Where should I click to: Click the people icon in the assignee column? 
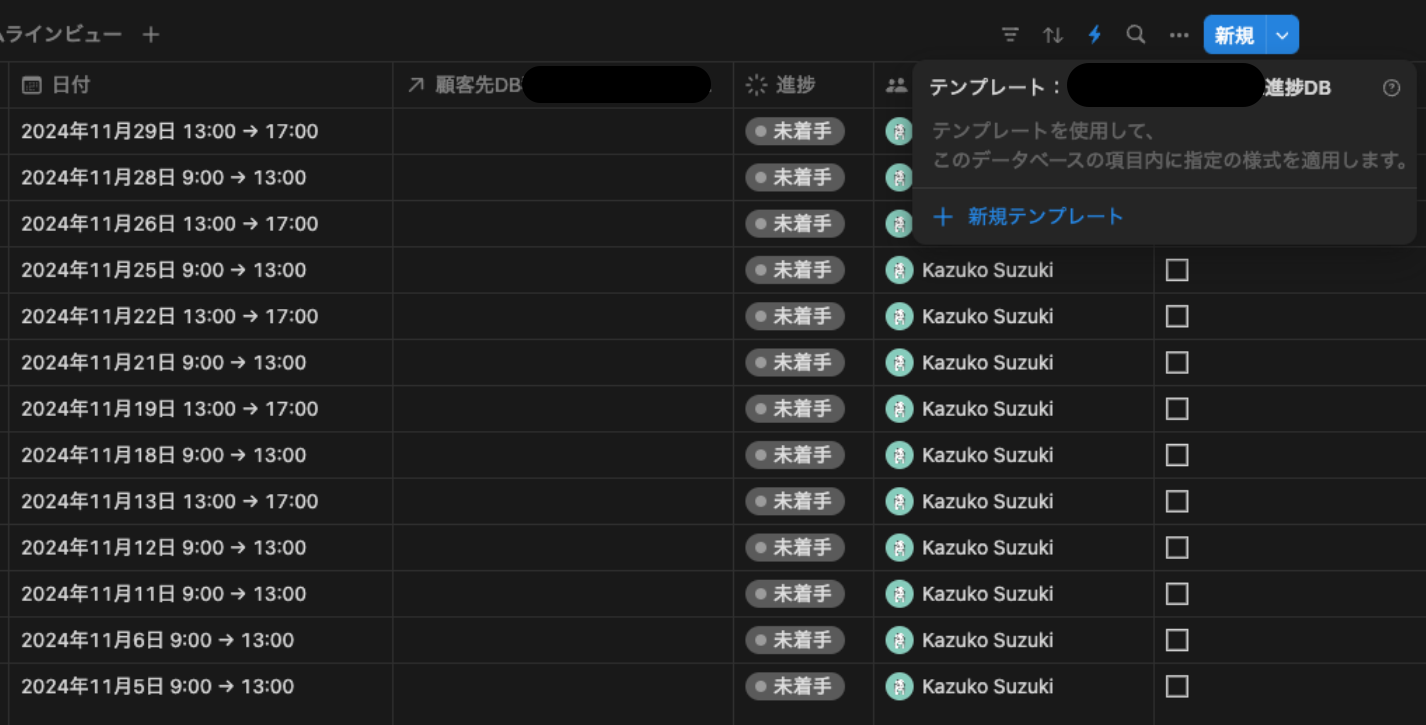point(896,85)
